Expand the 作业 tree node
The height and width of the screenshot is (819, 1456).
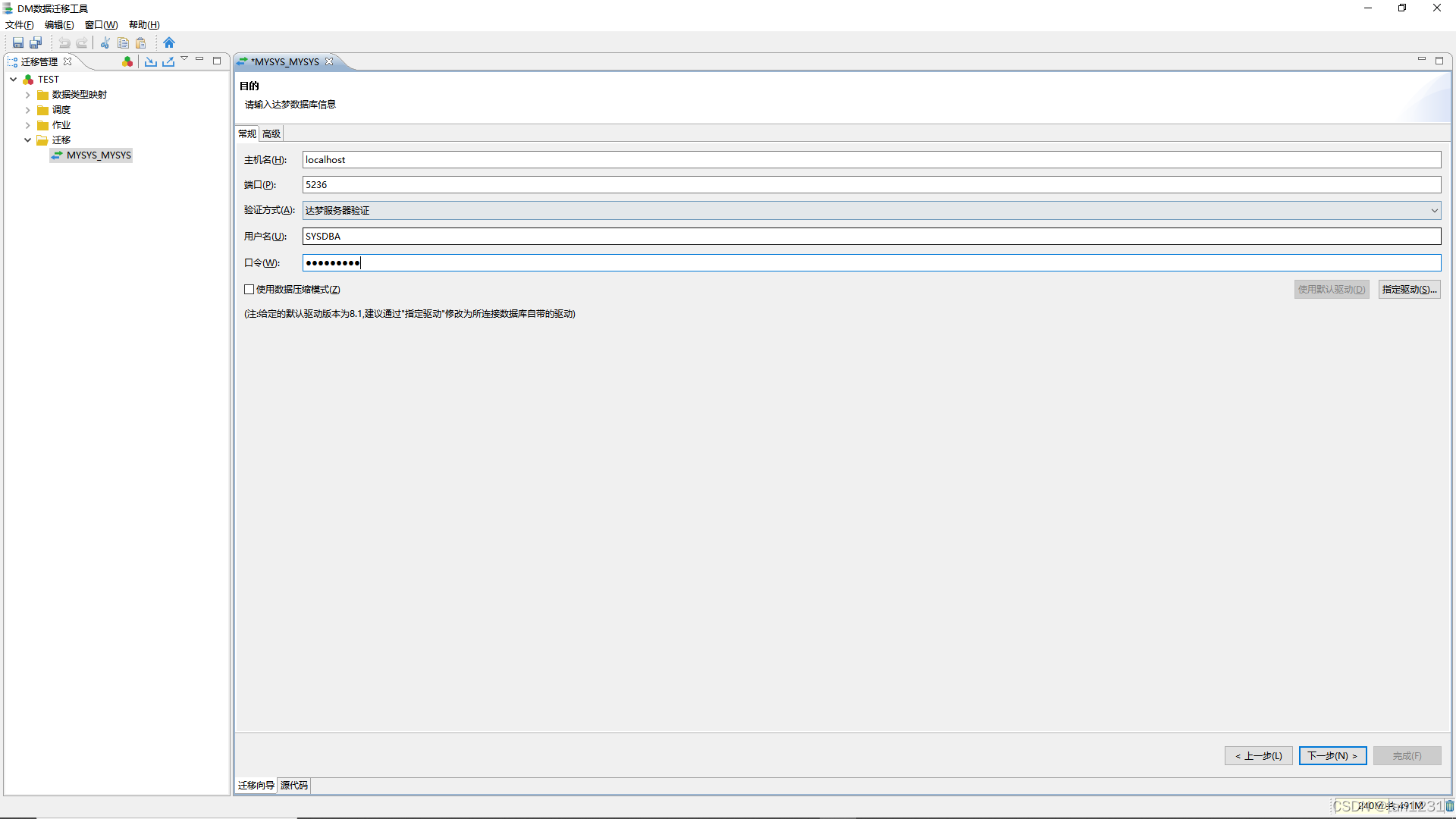point(27,125)
